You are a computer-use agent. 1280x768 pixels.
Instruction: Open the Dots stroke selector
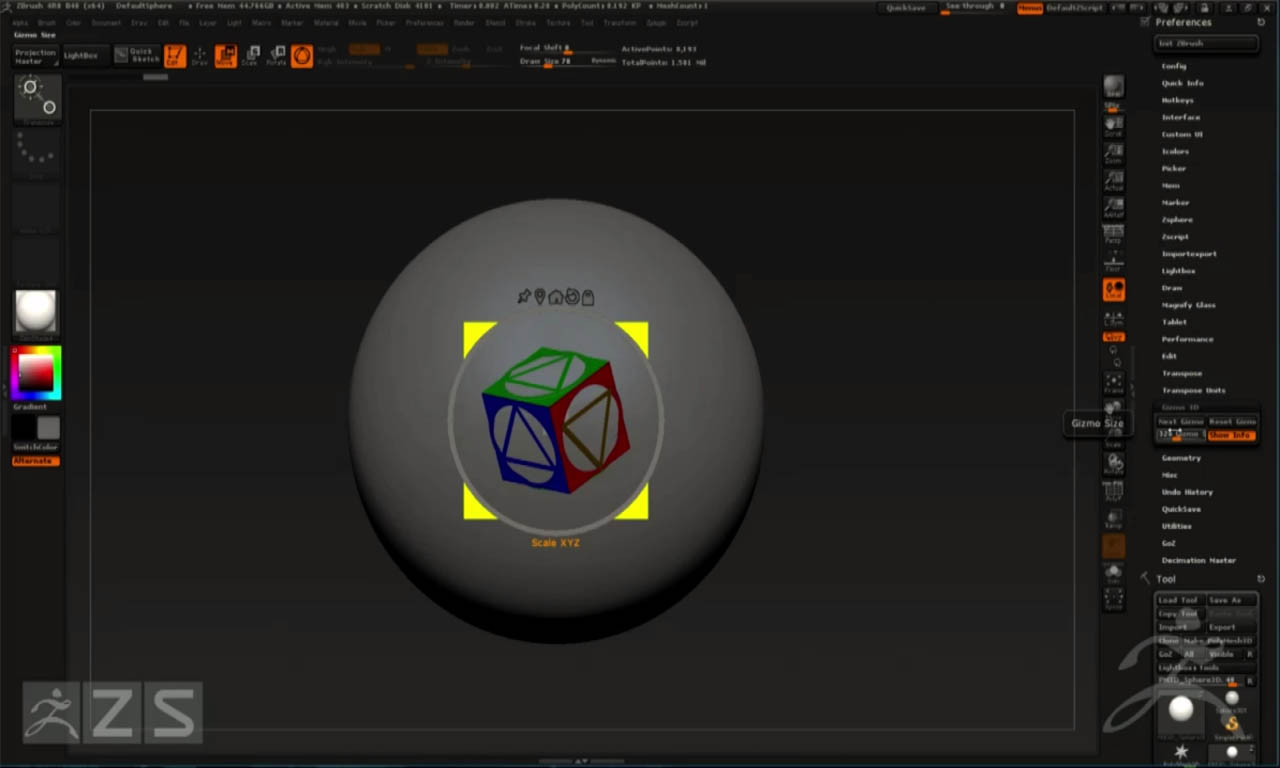click(x=38, y=154)
